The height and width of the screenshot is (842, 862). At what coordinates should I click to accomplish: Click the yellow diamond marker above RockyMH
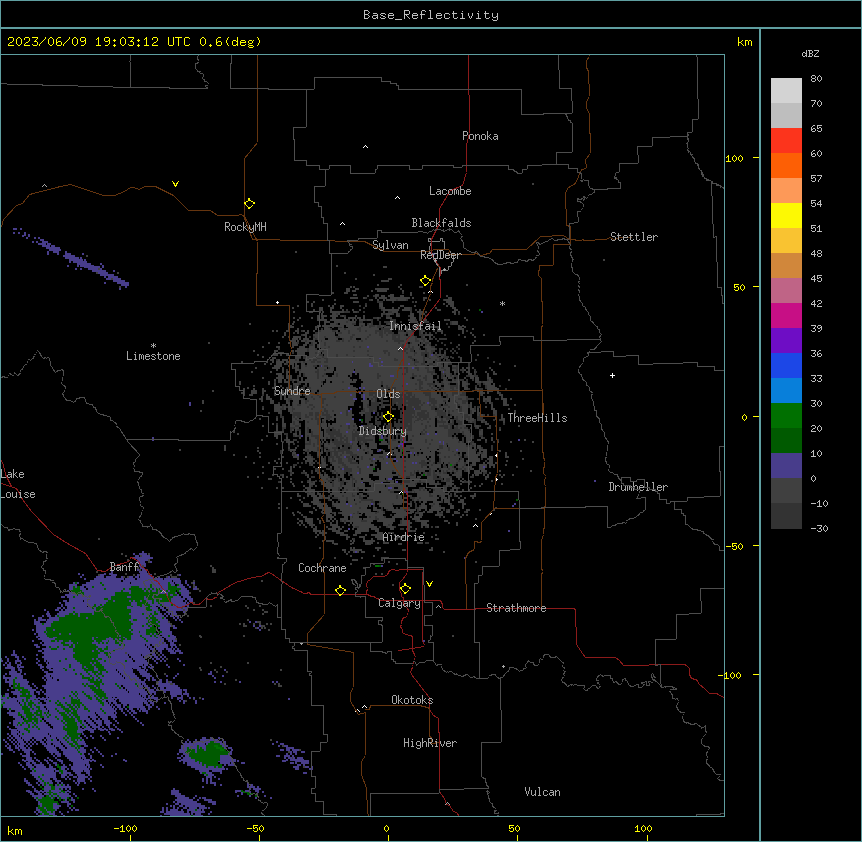[x=249, y=203]
